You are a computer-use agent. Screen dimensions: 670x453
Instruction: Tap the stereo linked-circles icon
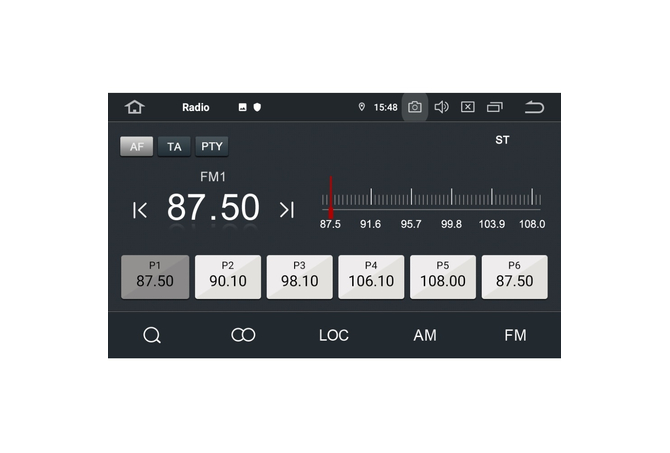pos(243,335)
